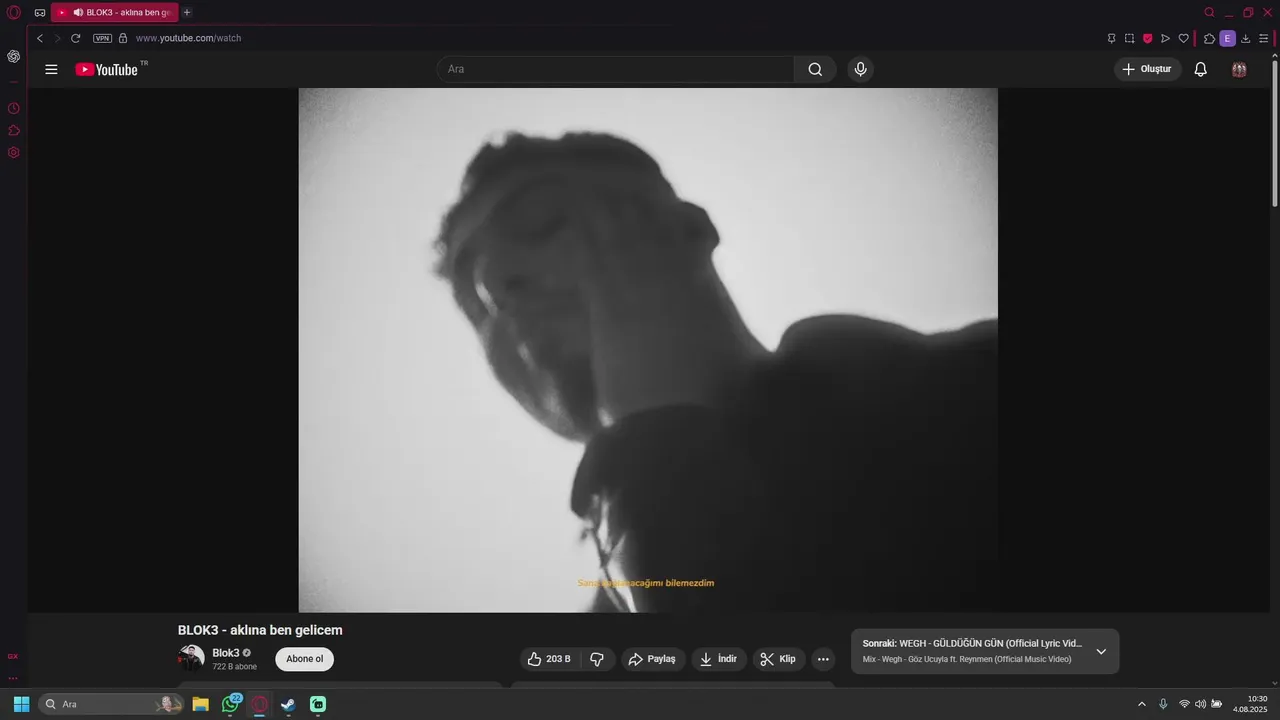The height and width of the screenshot is (720, 1280).
Task: Take a page snapshot with dashed square icon
Action: coord(1129,38)
